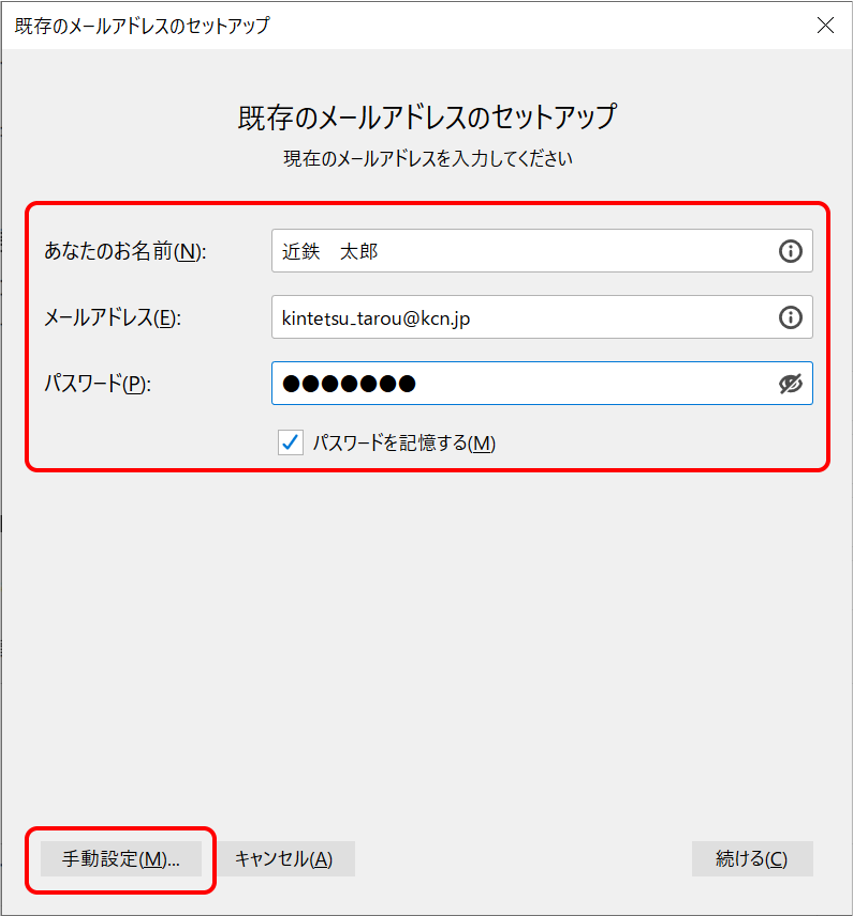Click the dialog heading 既存のメールアドレスのセットアップ
The height and width of the screenshot is (916, 854).
click(x=427, y=117)
